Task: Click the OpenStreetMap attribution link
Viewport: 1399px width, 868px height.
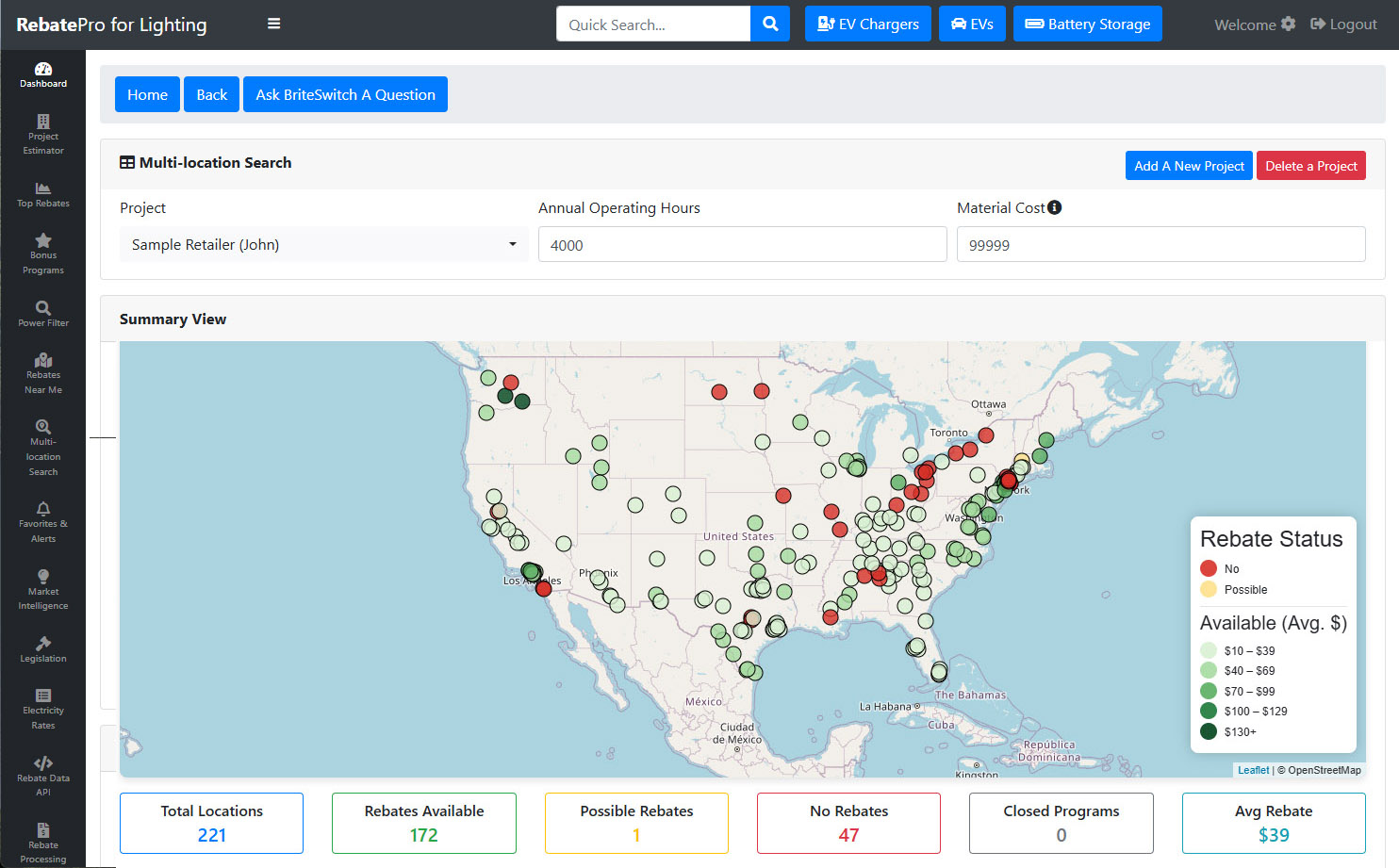Action: point(1325,770)
